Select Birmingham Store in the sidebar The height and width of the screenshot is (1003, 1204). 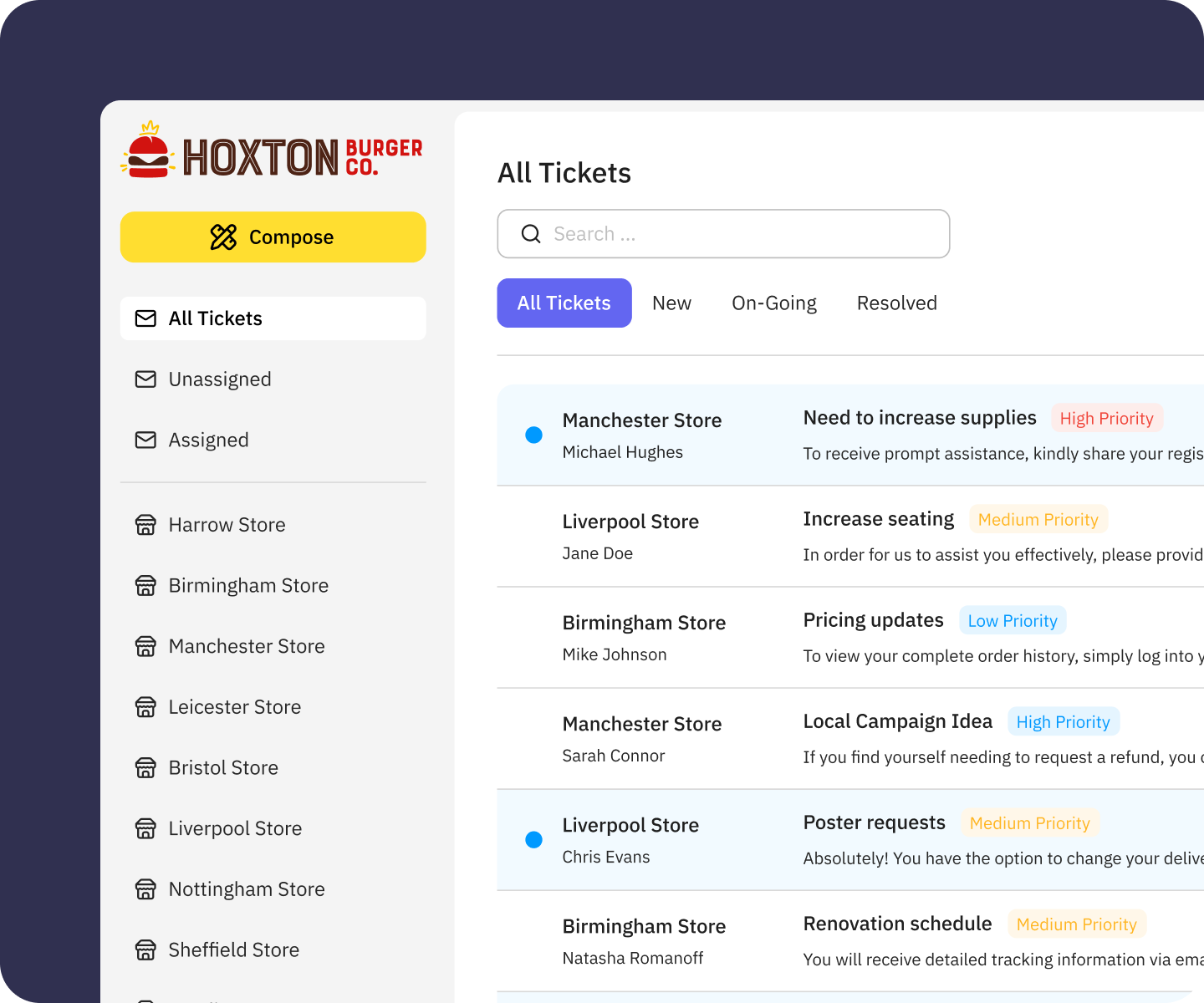pyautogui.click(x=273, y=586)
